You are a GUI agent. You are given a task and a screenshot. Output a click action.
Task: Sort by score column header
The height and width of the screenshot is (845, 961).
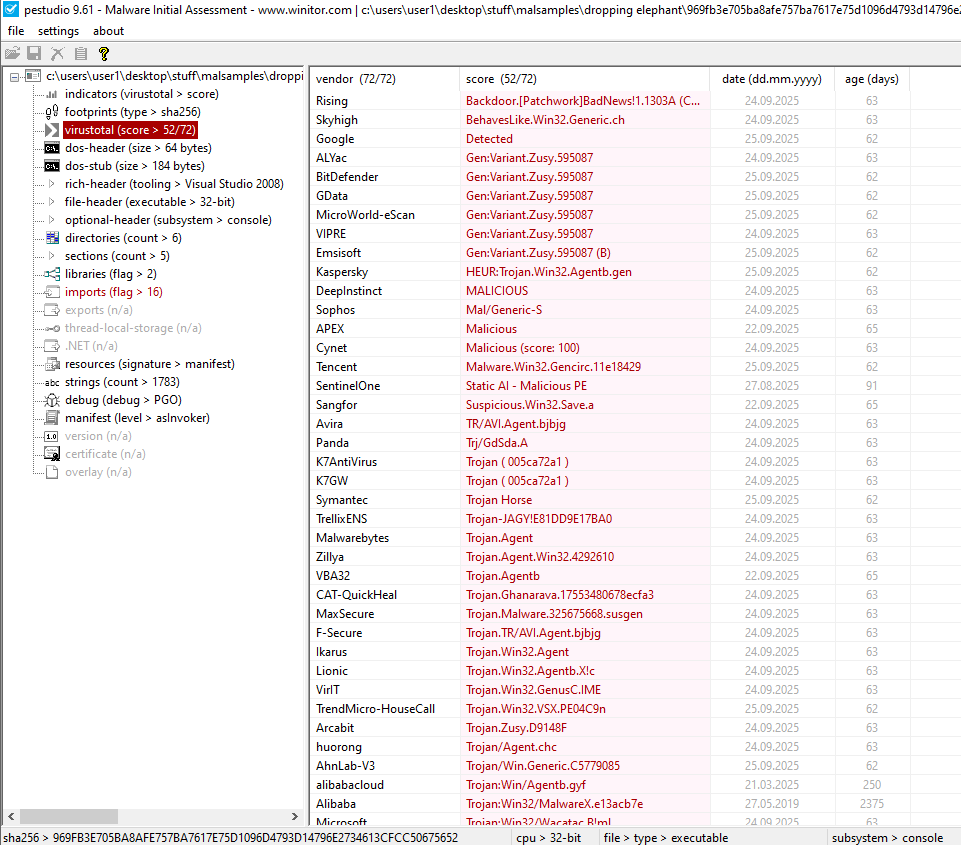click(585, 79)
